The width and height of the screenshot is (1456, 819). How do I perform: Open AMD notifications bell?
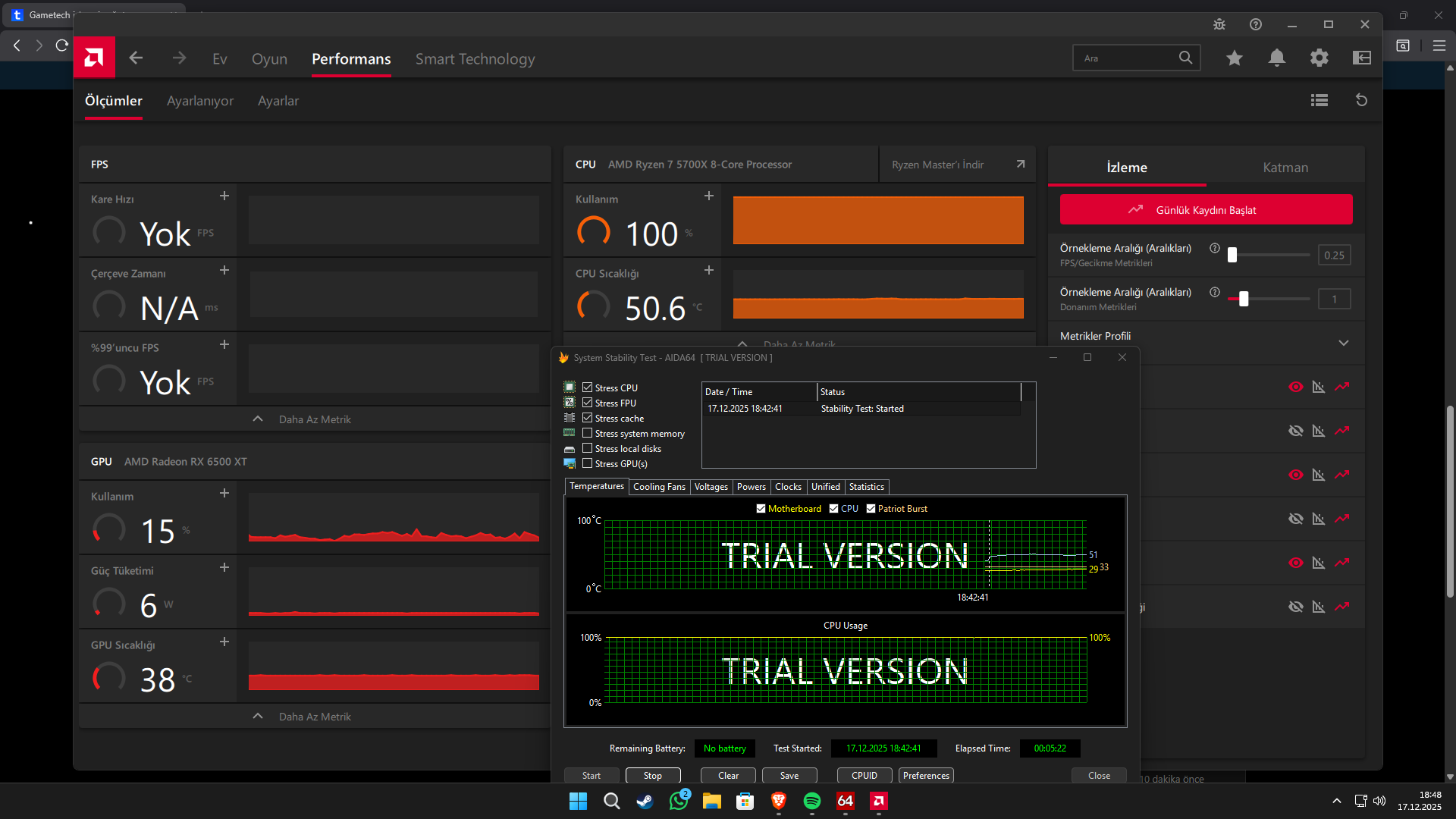[x=1277, y=58]
